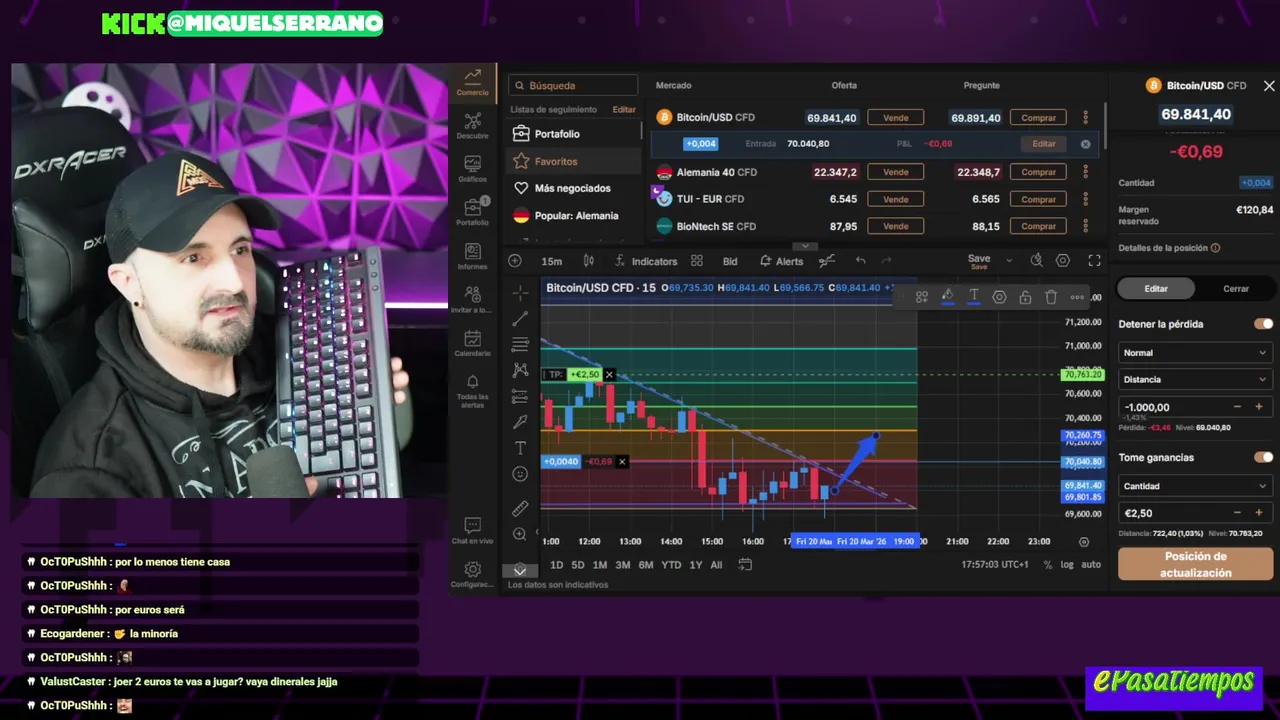Select the trend line drawing tool
1280x720 pixels.
tap(520, 319)
